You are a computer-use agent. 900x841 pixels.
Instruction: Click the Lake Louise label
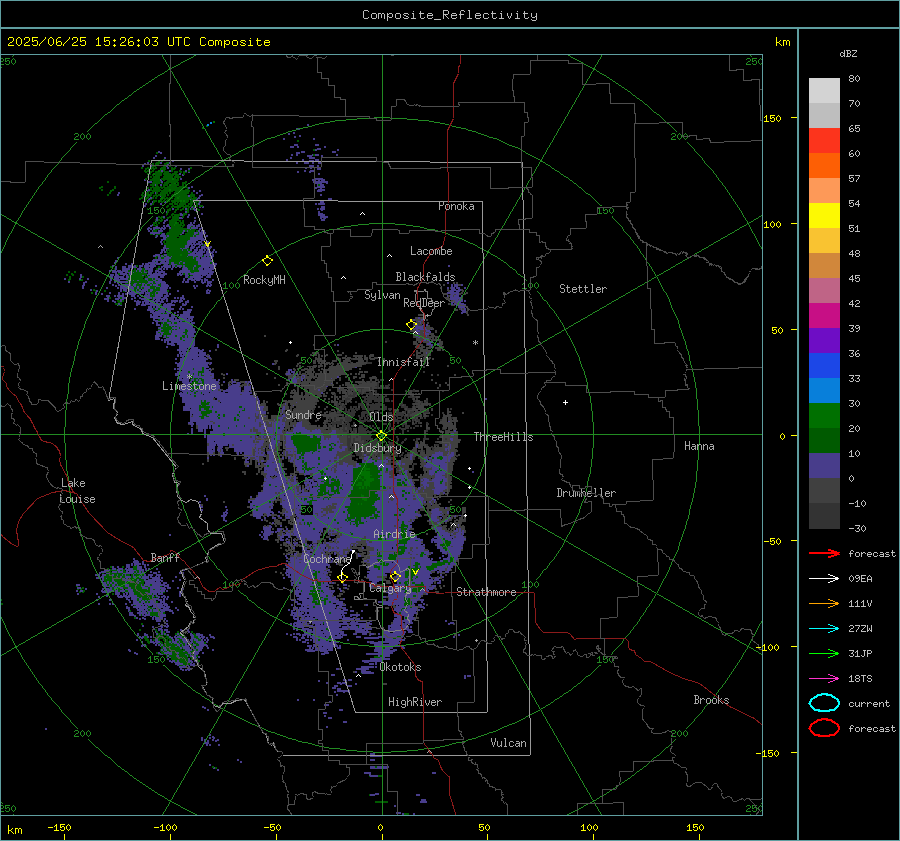(77, 491)
